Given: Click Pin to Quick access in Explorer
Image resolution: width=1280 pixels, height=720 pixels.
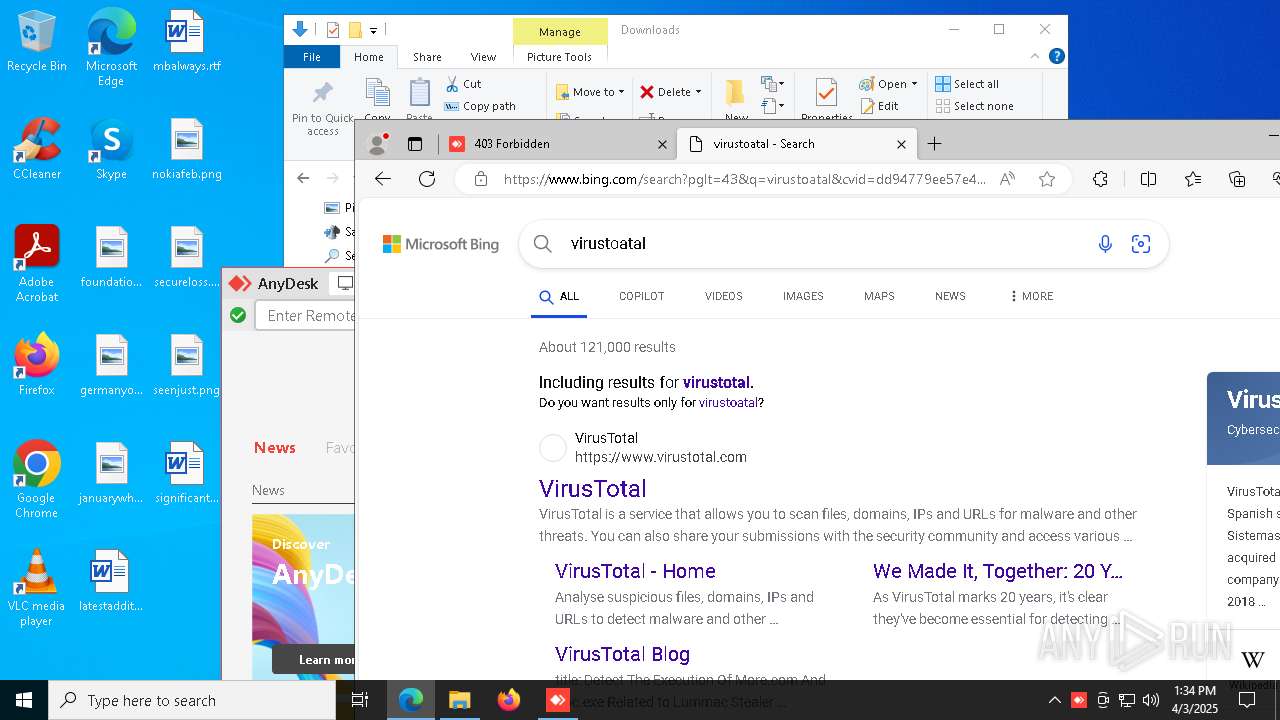Looking at the screenshot, I should (322, 110).
